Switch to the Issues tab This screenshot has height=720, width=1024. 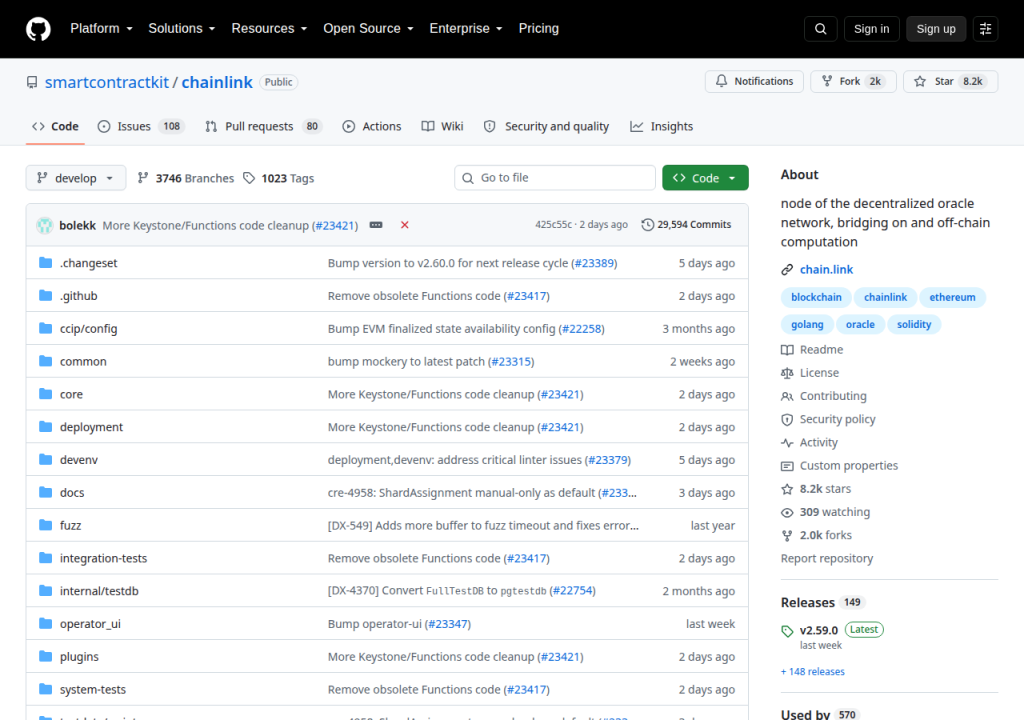click(141, 126)
